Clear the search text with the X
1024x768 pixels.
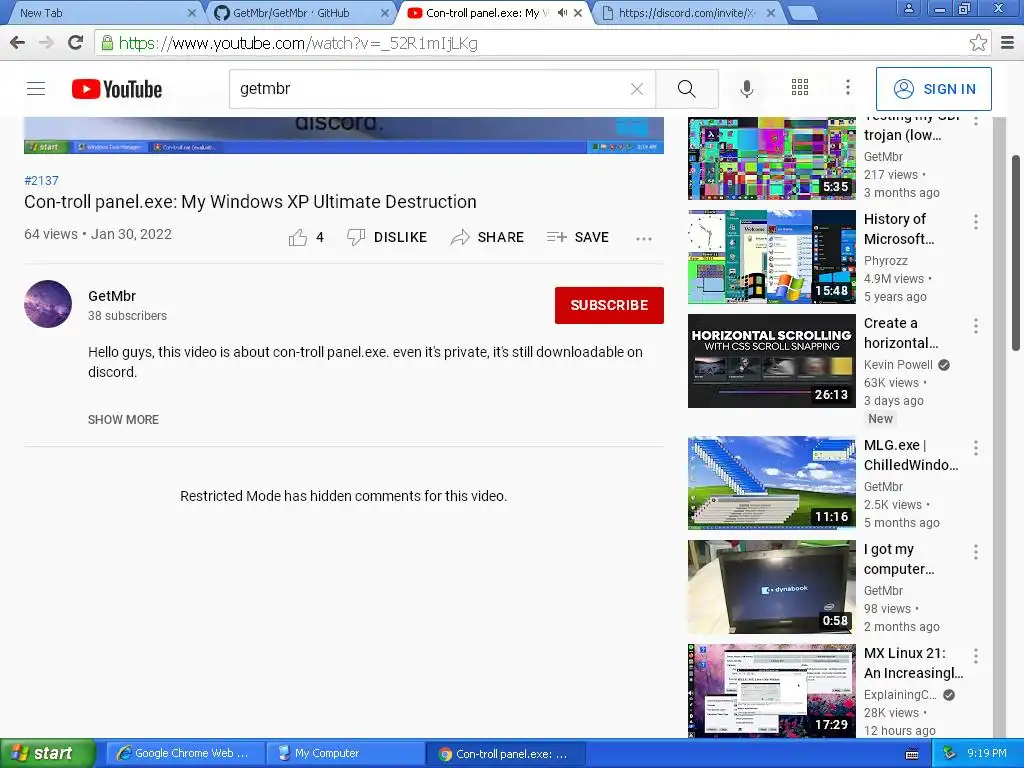click(637, 89)
